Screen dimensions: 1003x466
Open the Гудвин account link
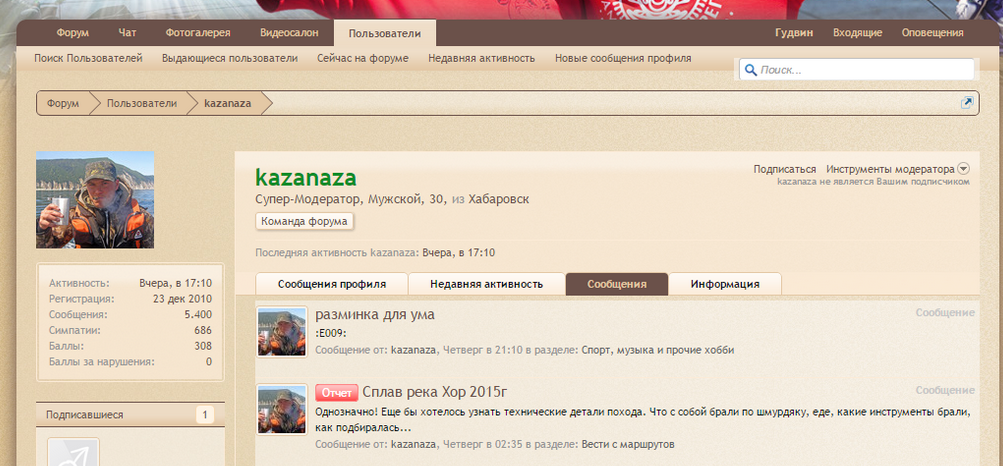pyautogui.click(x=794, y=33)
